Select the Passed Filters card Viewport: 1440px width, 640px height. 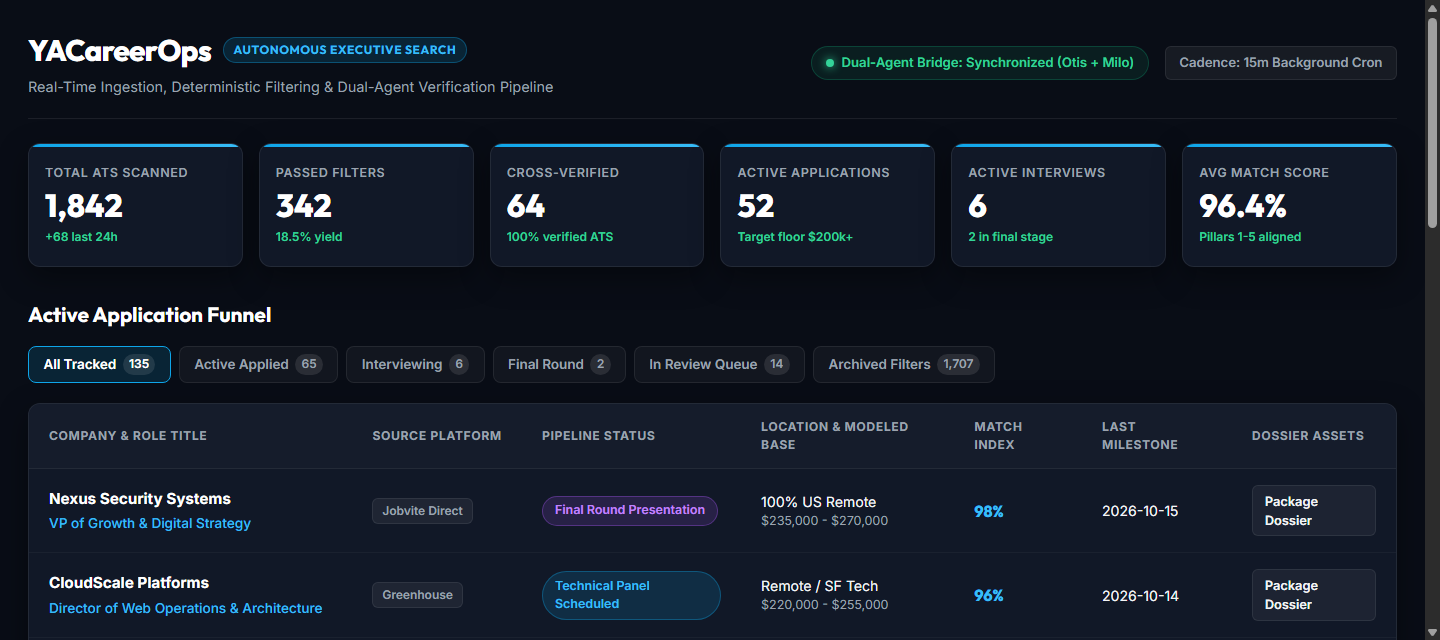[x=366, y=205]
